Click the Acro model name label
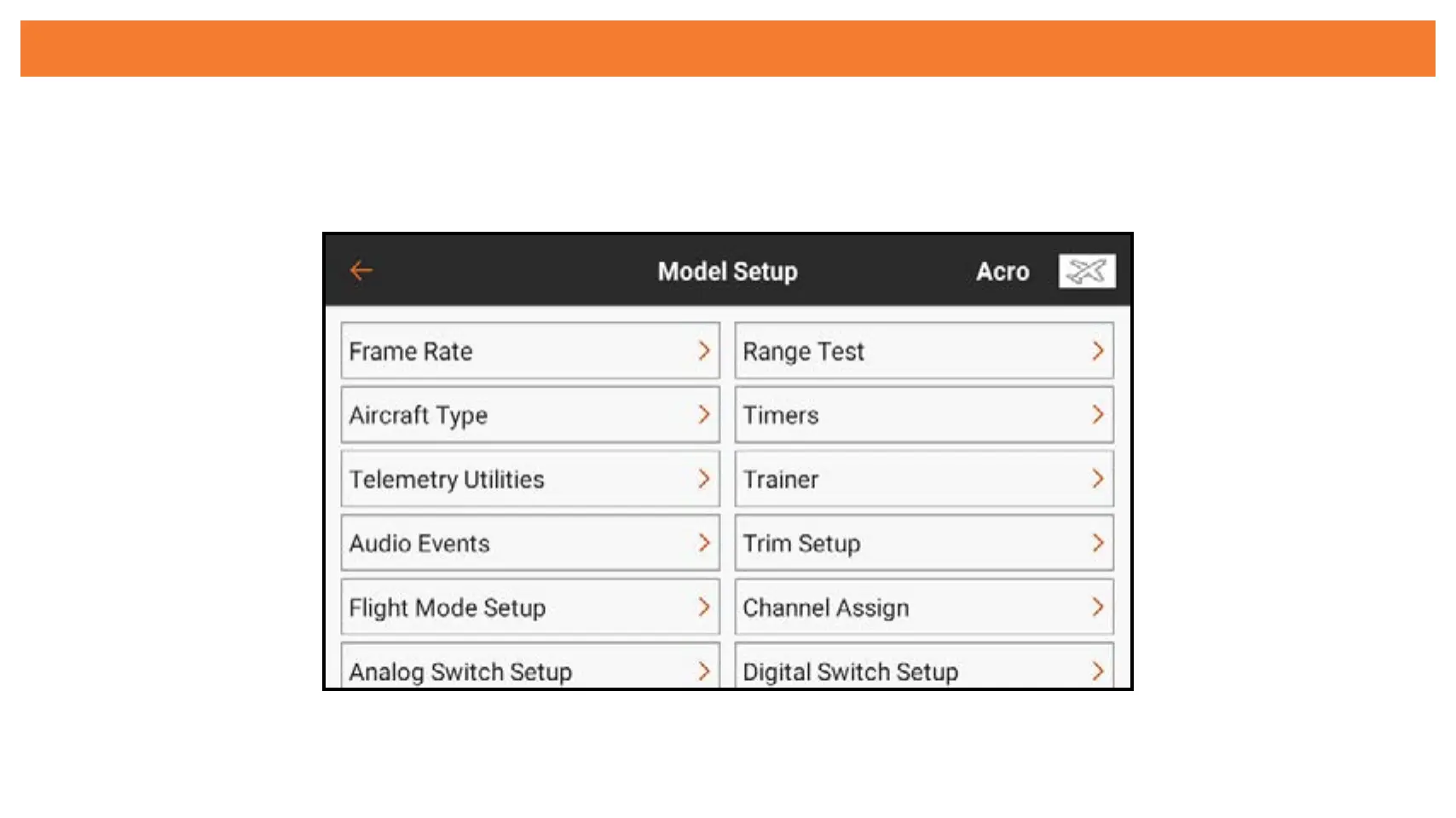 point(1002,272)
